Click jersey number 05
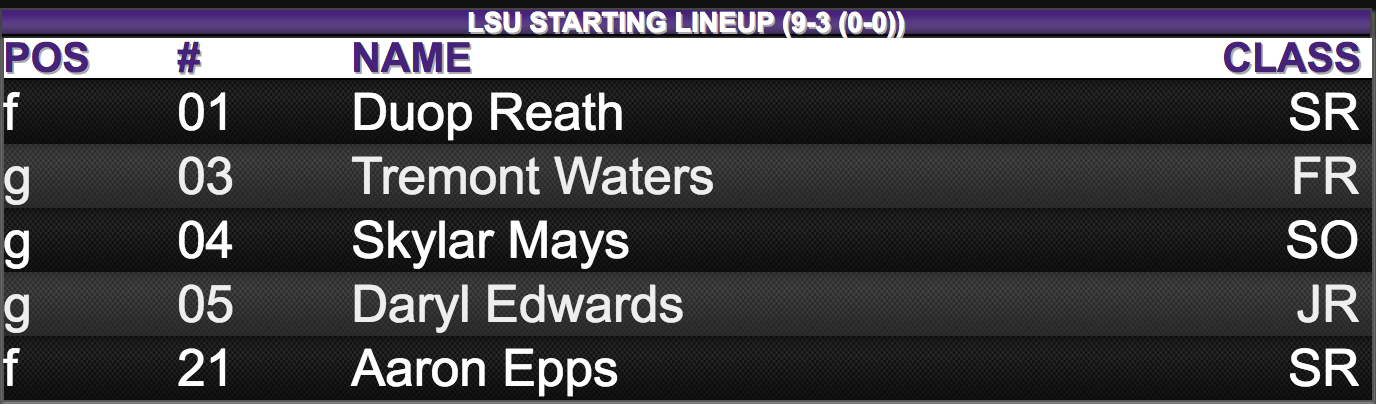Screen dimensions: 1376x404 pyautogui.click(x=204, y=305)
